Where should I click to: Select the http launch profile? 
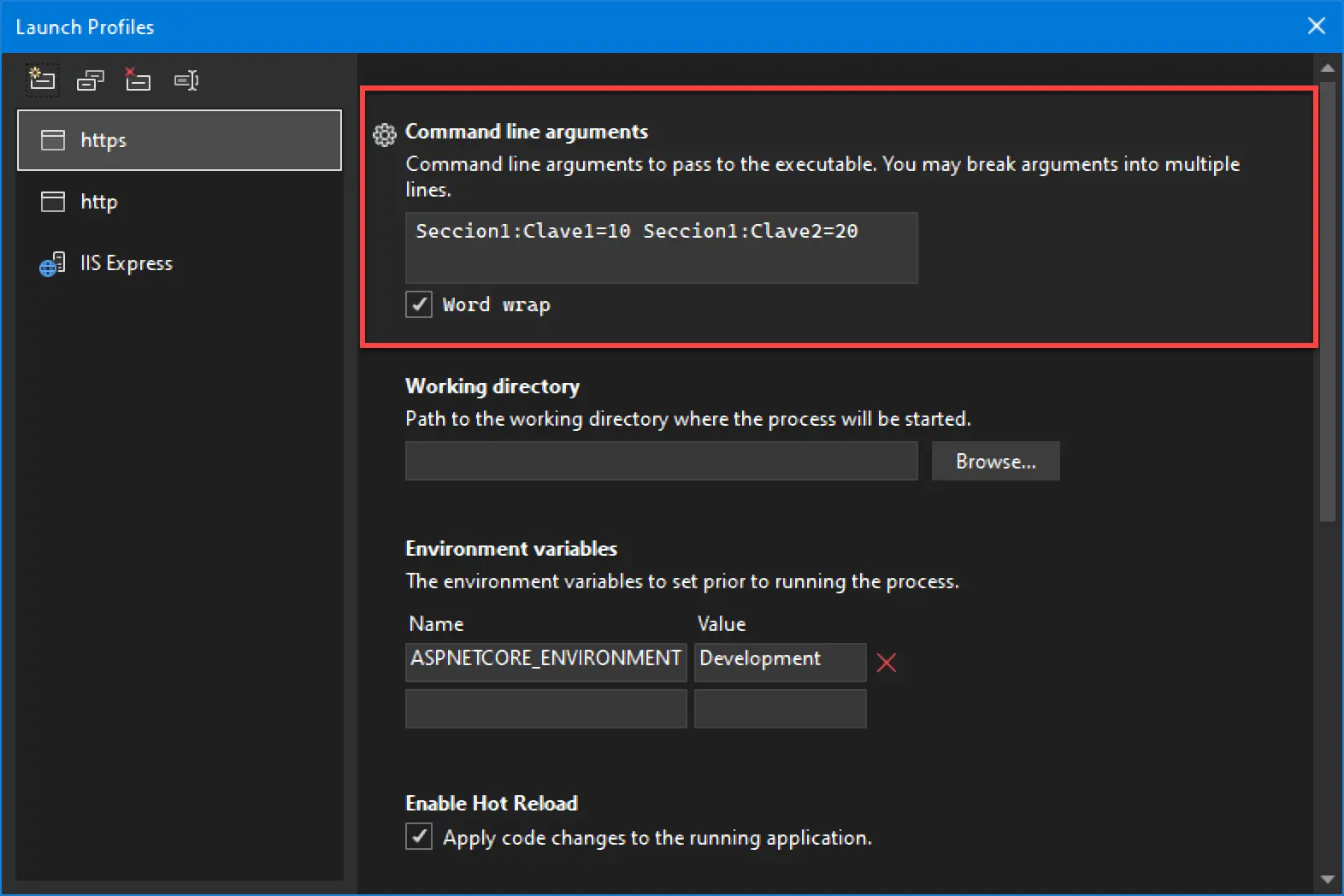tap(180, 202)
